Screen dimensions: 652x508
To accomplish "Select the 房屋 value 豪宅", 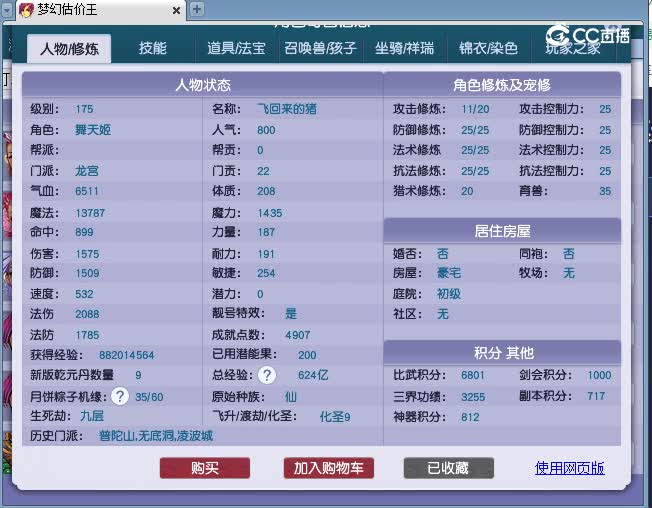I will (449, 273).
